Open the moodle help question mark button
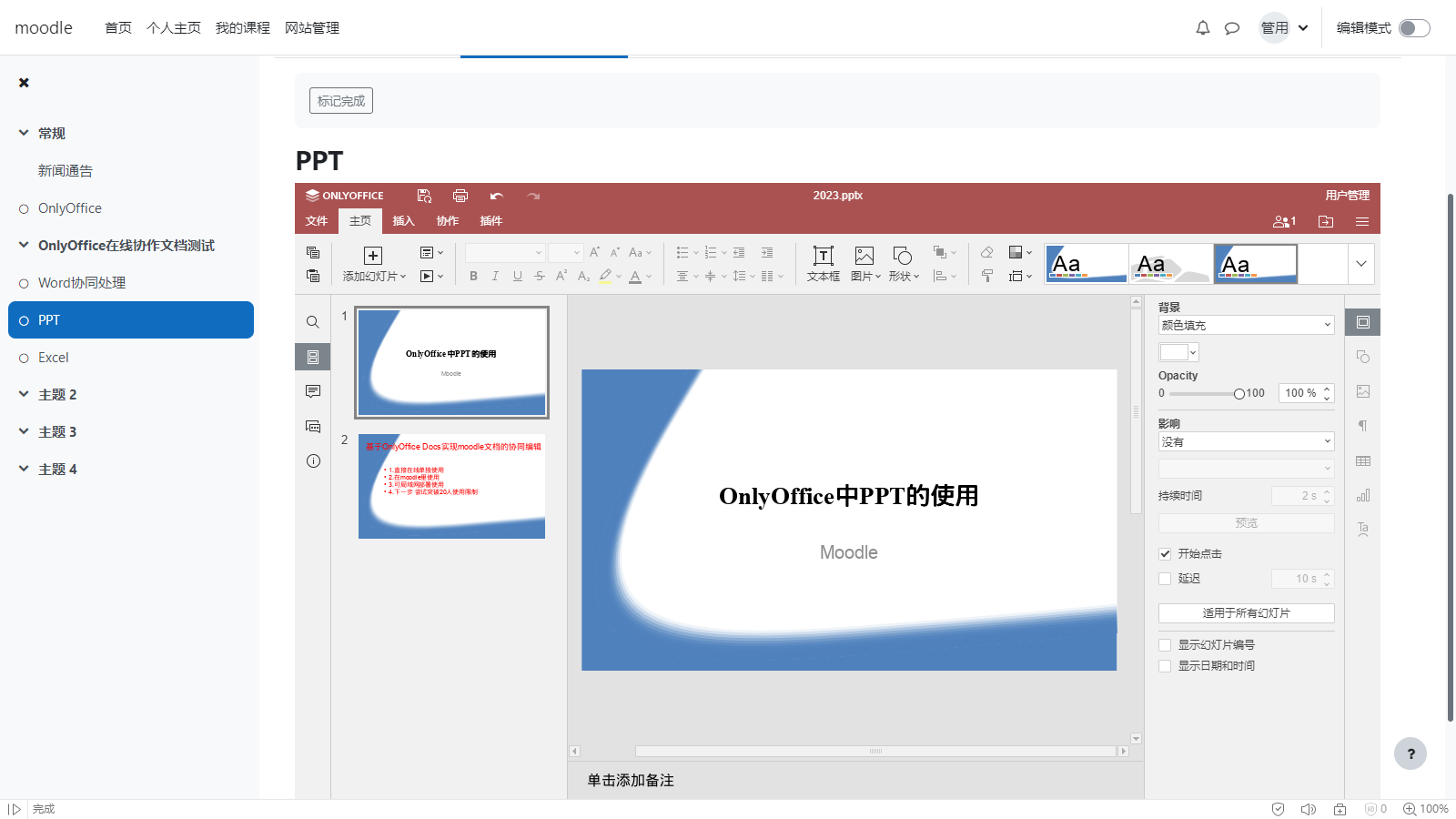The image size is (1456, 819). coord(1410,753)
